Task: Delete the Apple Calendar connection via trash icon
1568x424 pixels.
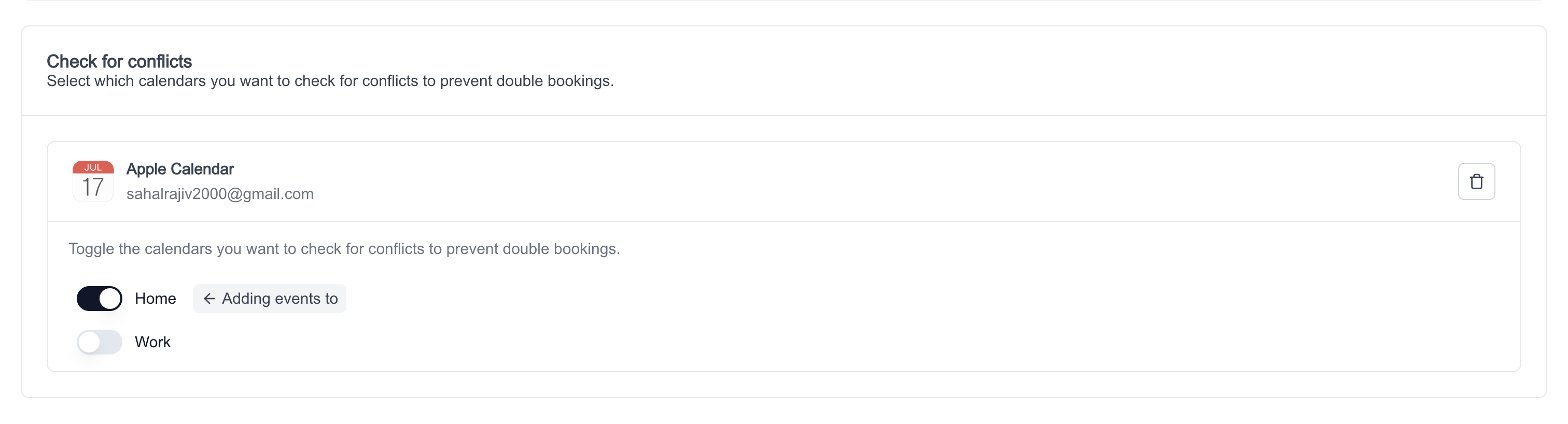Action: click(x=1476, y=181)
